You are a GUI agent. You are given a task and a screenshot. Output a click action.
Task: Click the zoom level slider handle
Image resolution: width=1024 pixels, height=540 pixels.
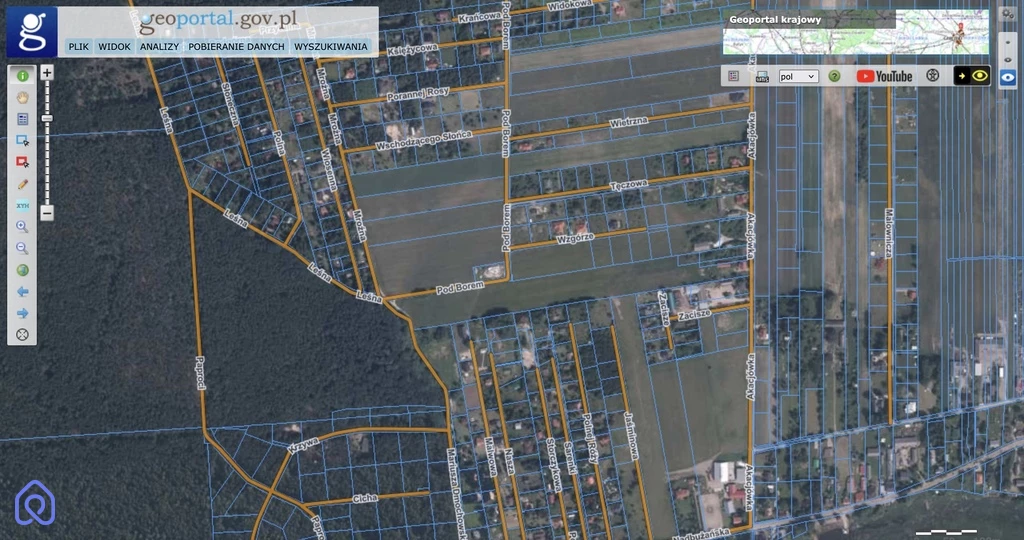coord(47,119)
